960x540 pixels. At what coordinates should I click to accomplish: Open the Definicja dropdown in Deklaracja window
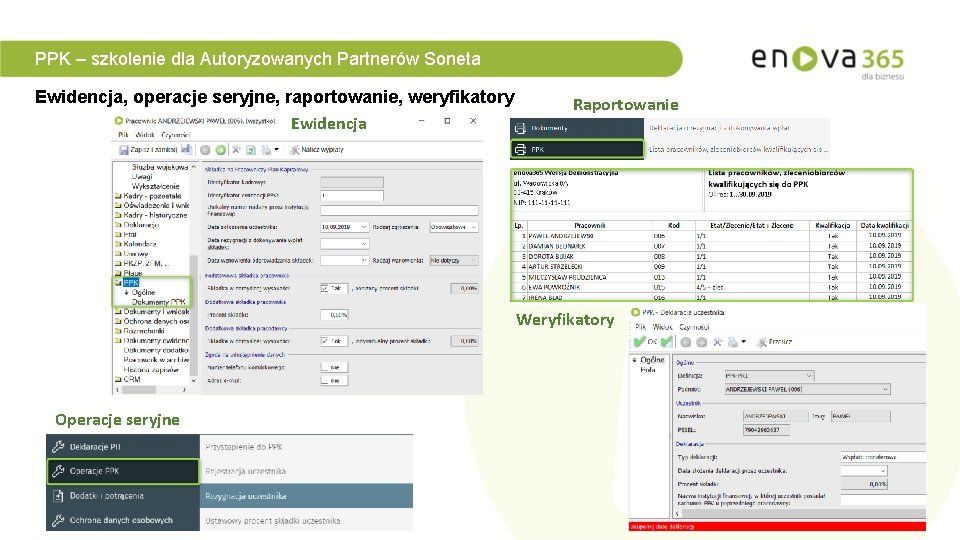point(809,376)
